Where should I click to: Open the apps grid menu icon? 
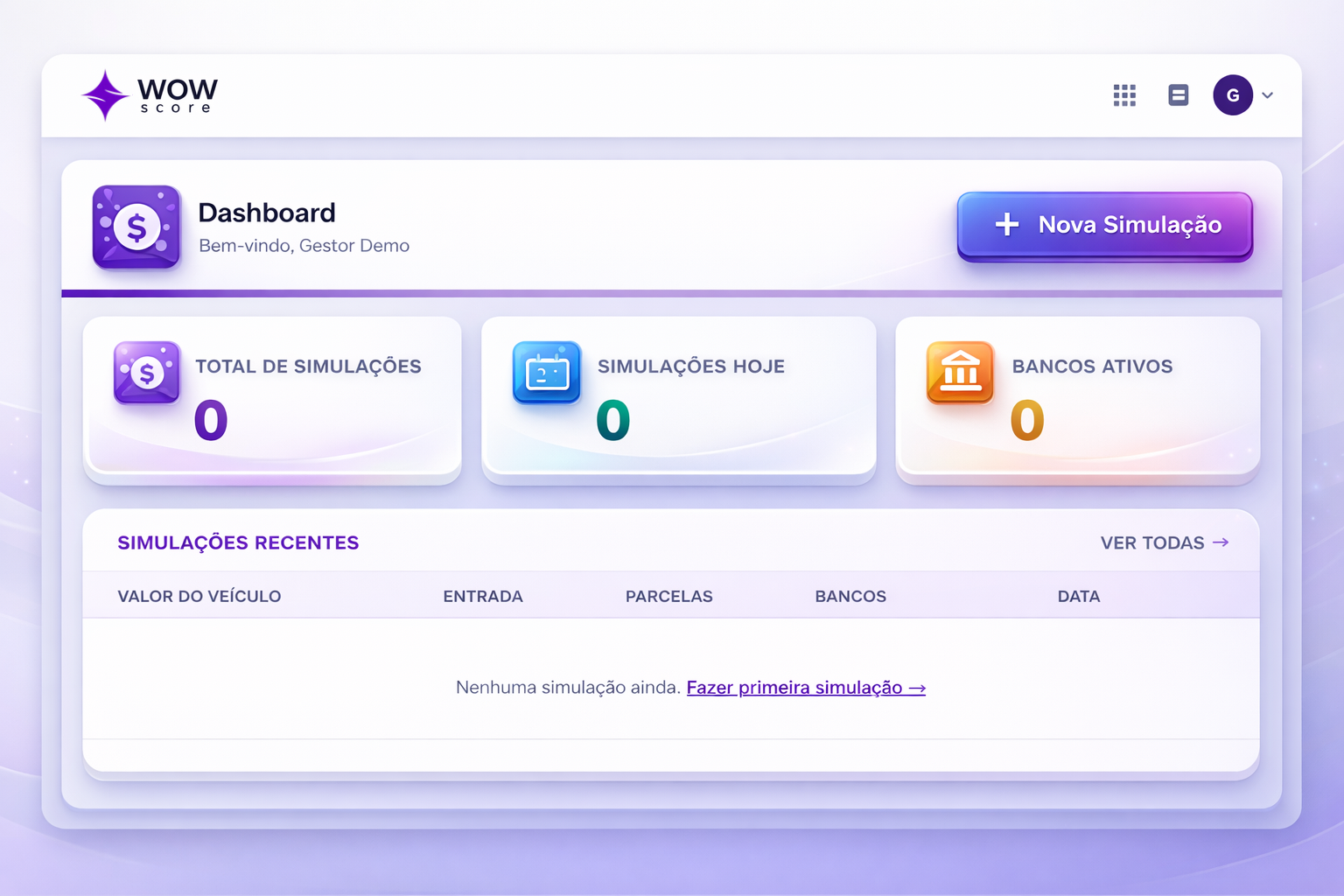[1124, 95]
